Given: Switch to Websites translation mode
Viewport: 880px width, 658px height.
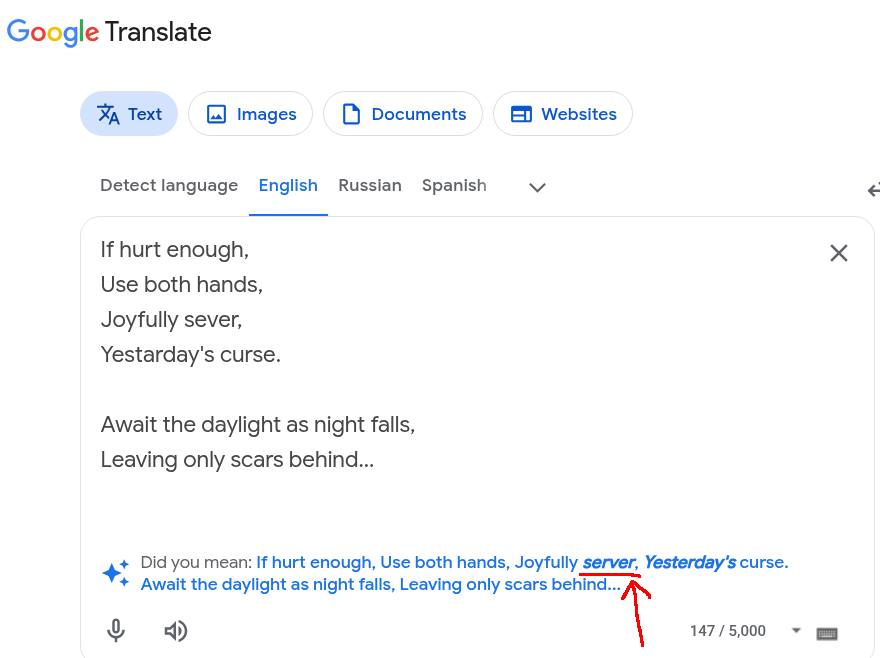Looking at the screenshot, I should pos(563,114).
